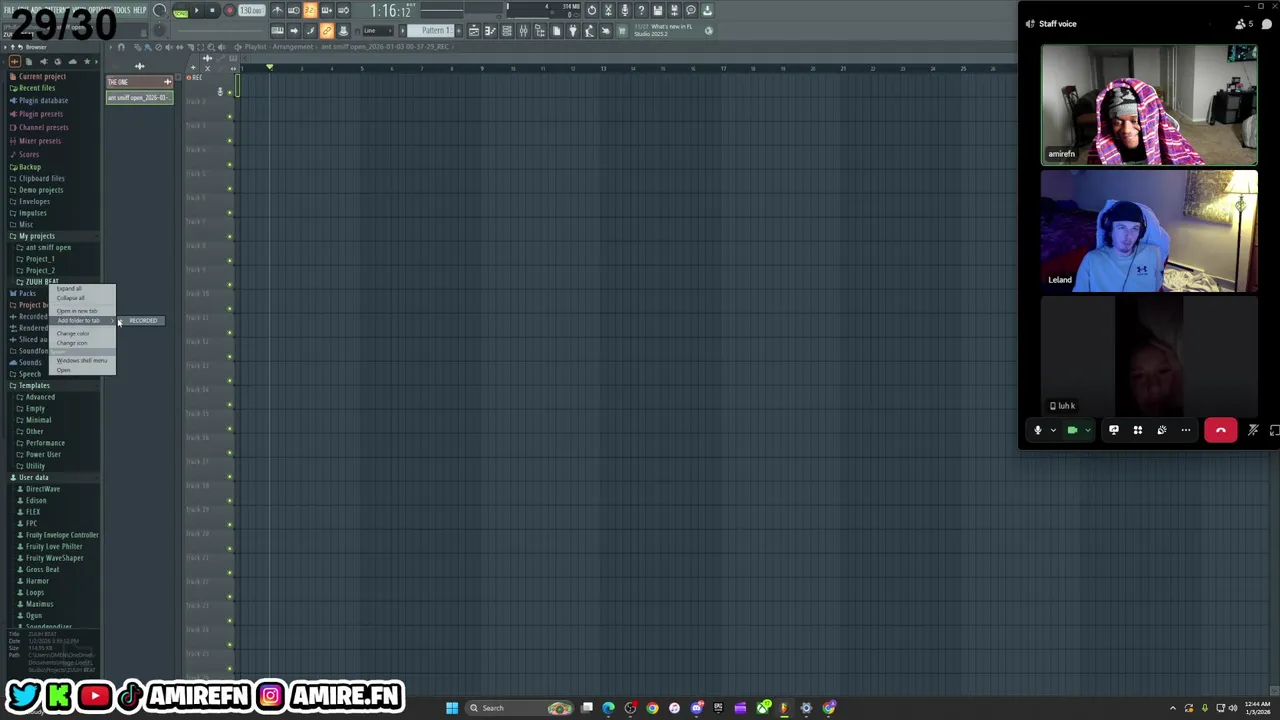Select the ant smiff open audio clip in the picker

pos(139,98)
